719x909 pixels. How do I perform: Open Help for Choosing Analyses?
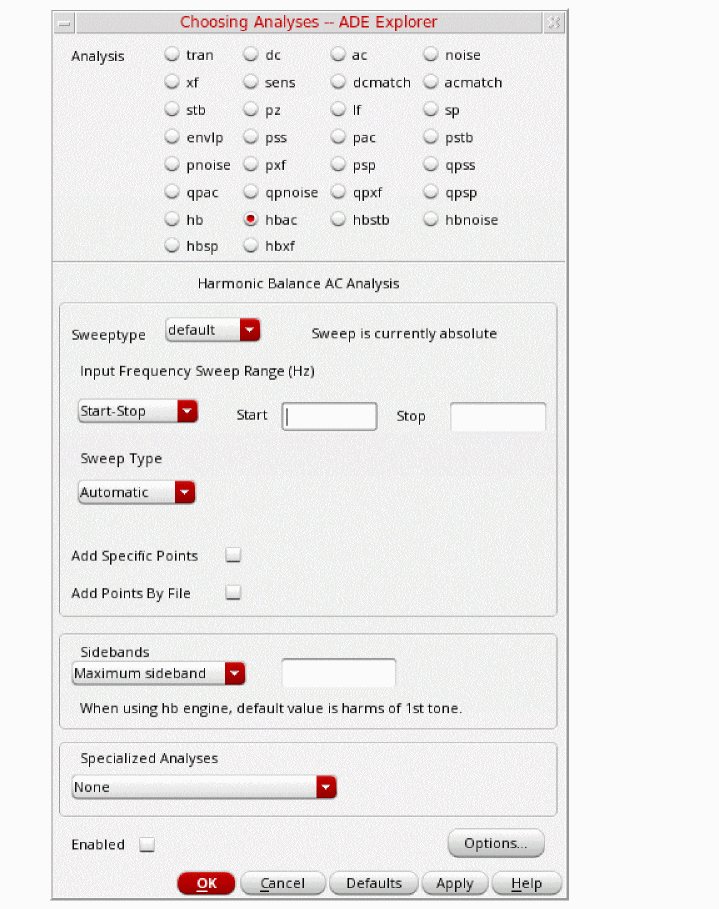pyautogui.click(x=526, y=883)
